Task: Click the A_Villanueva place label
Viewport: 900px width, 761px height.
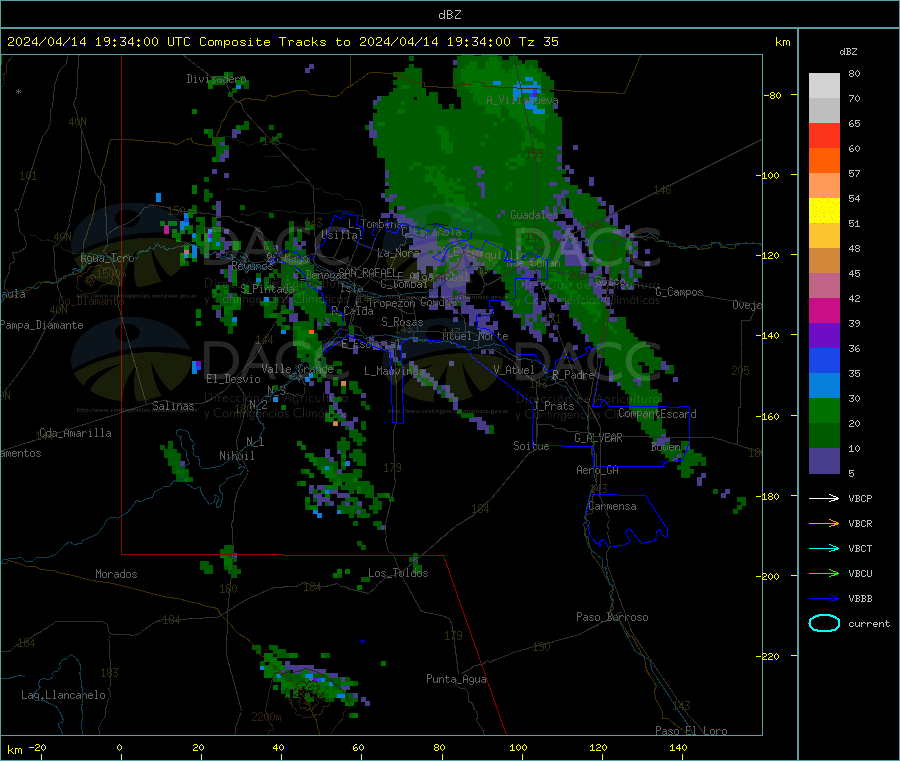Action: tap(522, 100)
